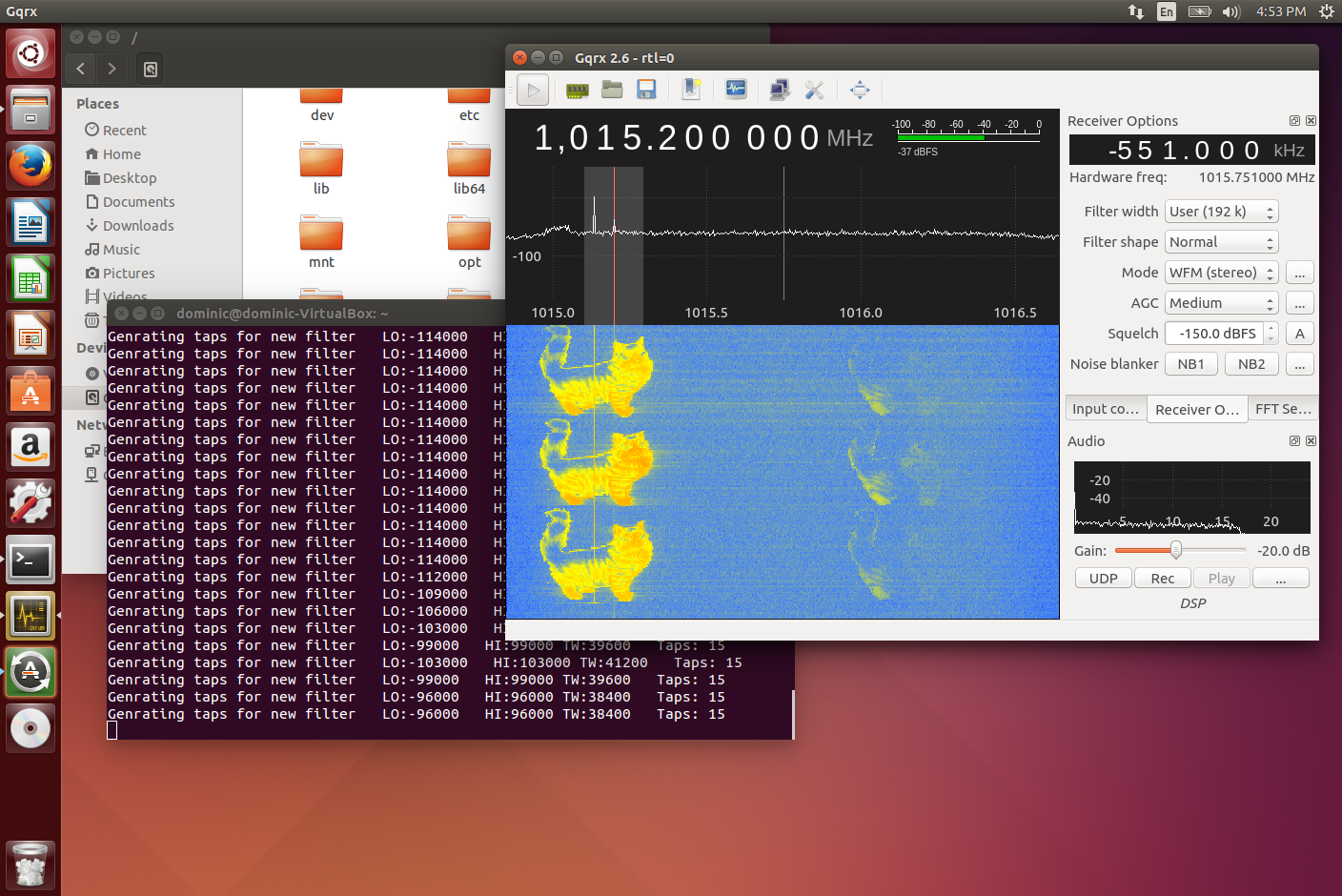
Task: Open the opt folder
Action: pos(469,242)
